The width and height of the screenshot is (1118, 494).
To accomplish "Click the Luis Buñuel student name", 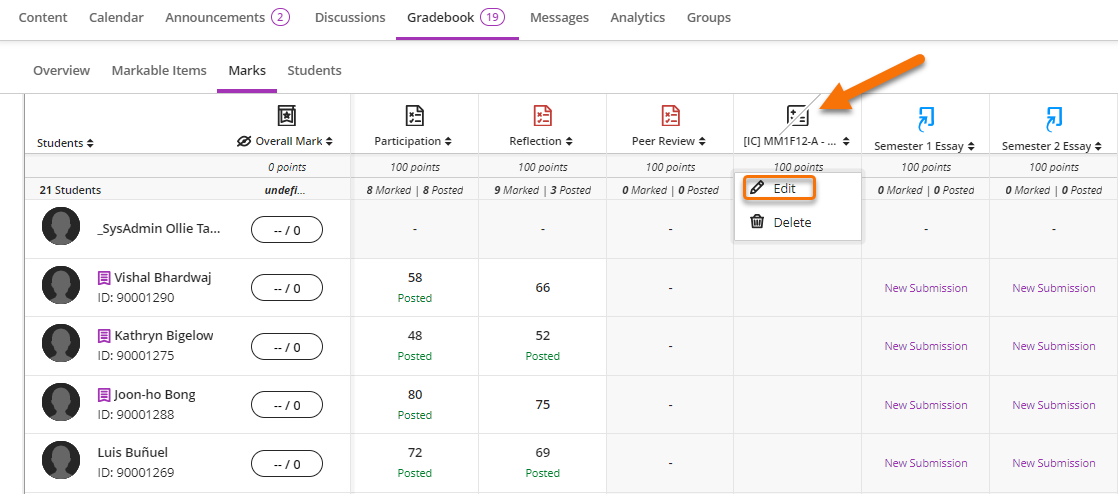I will coord(133,453).
